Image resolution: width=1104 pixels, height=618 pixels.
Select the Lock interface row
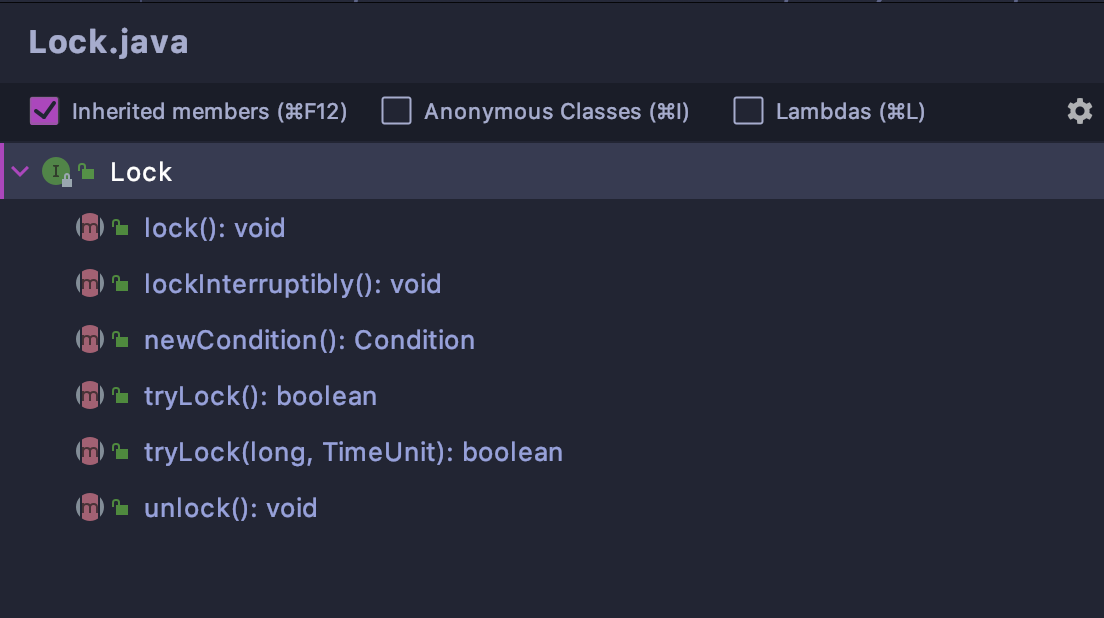click(x=141, y=172)
